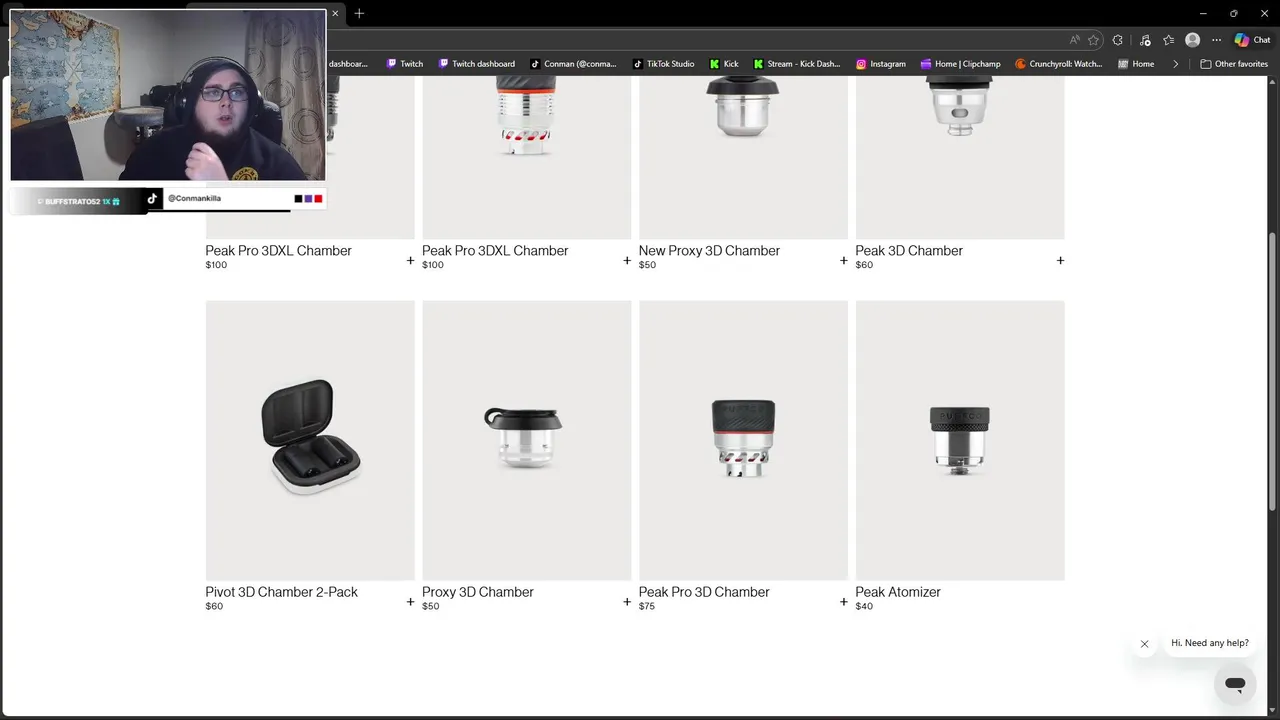Screen dimensions: 1280x720
Task: Click the @Conmankilla TikTok overlay label
Action: [194, 198]
